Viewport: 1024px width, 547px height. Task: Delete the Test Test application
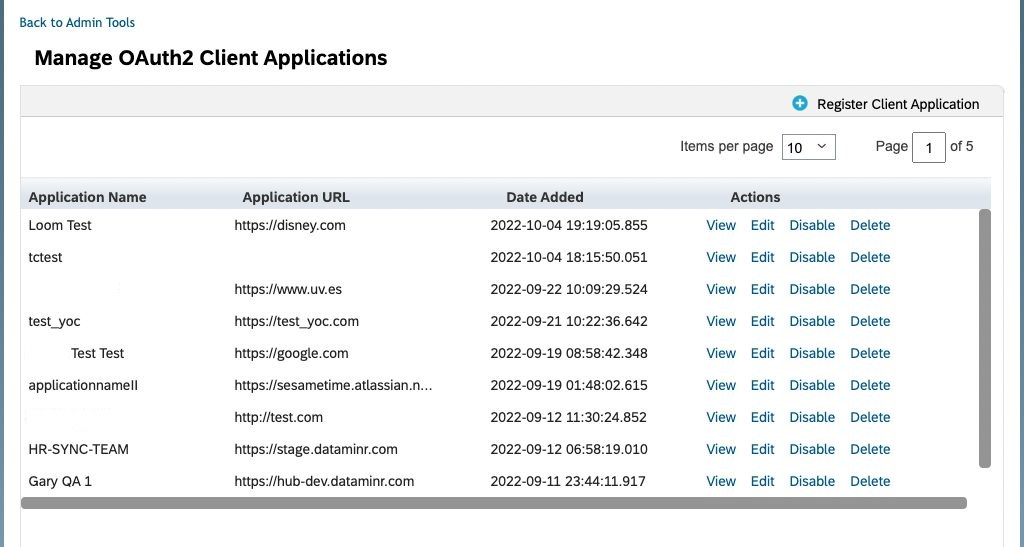coord(870,353)
